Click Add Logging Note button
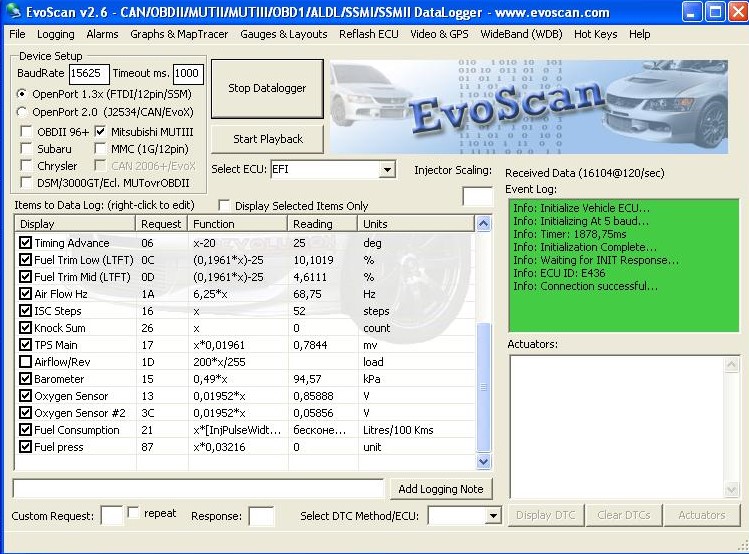Image resolution: width=749 pixels, height=554 pixels. point(441,489)
